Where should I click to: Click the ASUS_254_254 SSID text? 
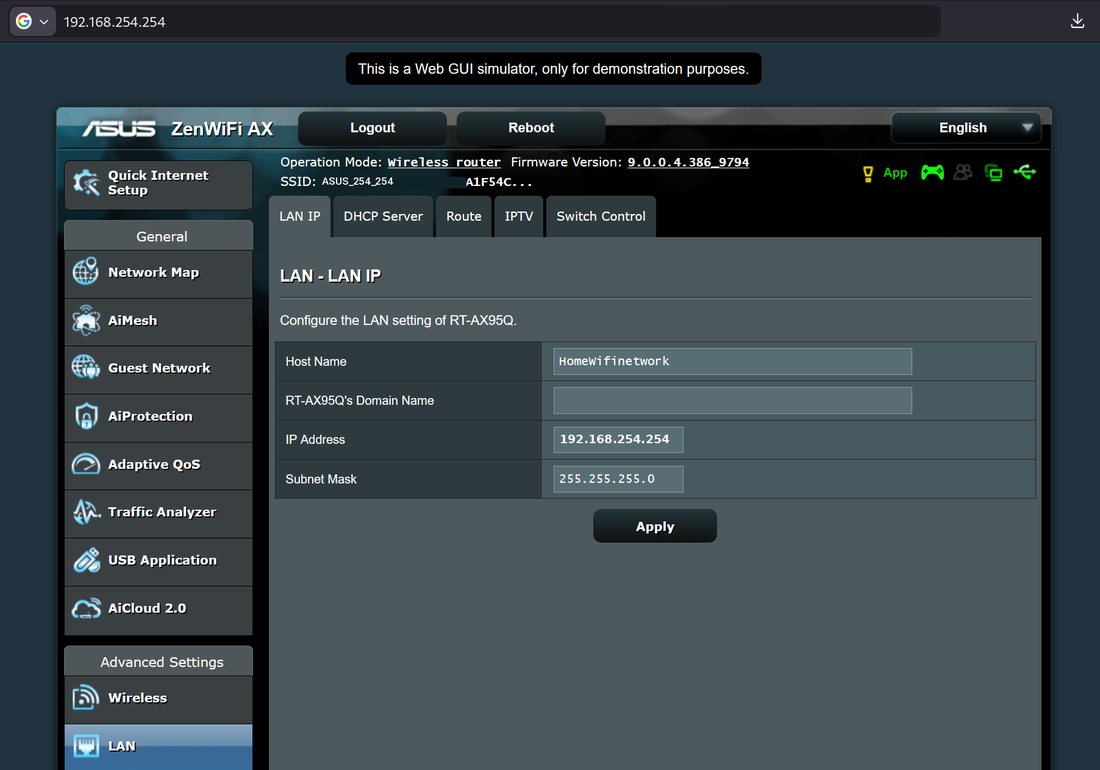[358, 182]
